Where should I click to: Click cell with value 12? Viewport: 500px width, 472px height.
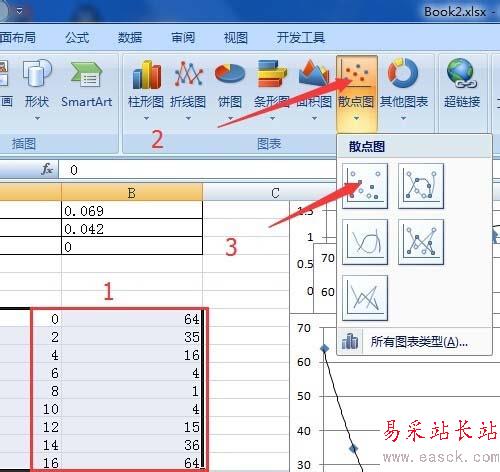(x=47, y=427)
